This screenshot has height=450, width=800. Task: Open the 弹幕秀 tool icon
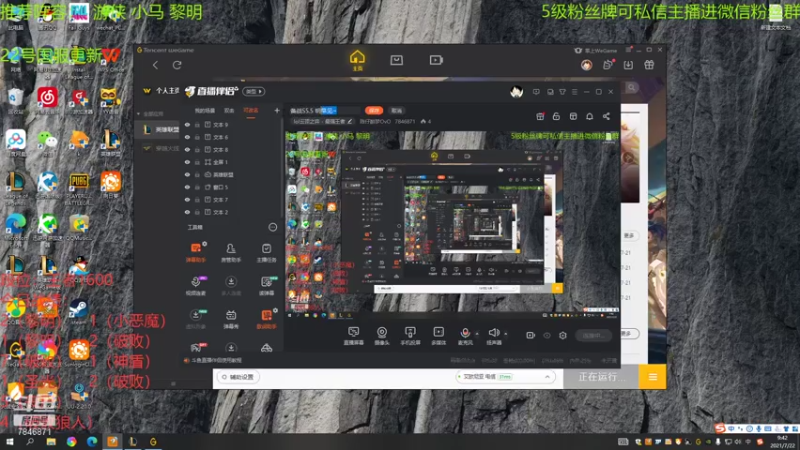tap(231, 319)
